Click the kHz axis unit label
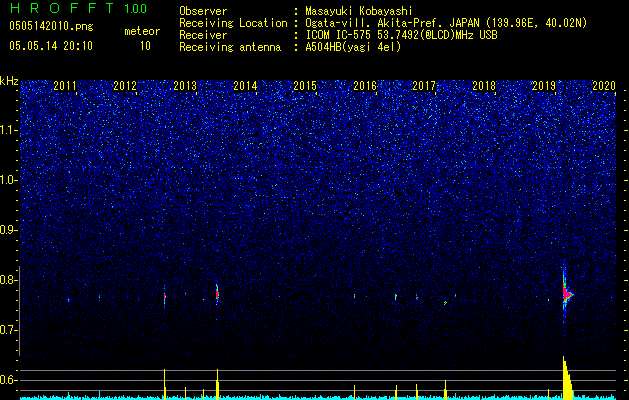 coord(9,81)
